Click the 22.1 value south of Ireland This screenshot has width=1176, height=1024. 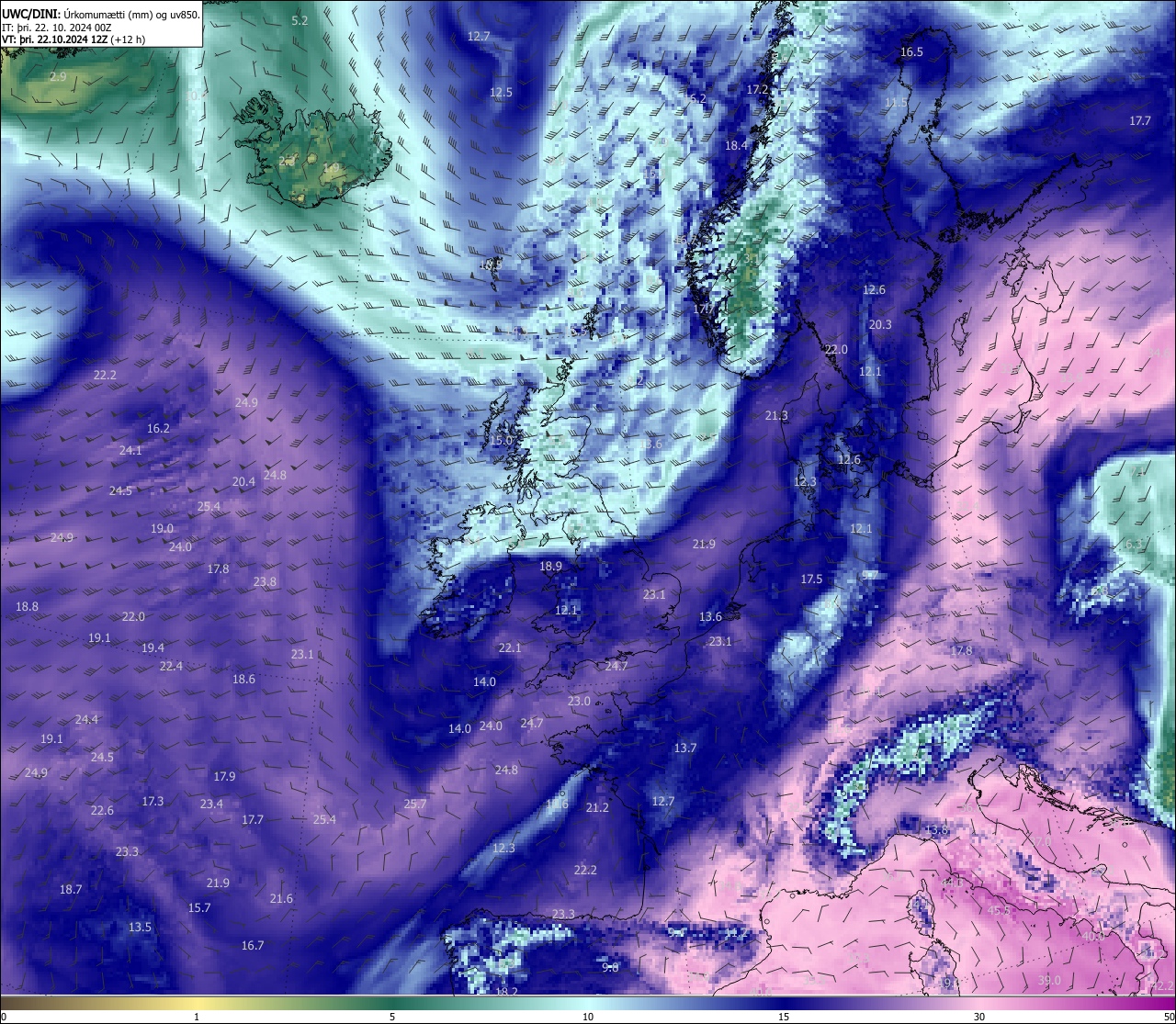[x=510, y=647]
